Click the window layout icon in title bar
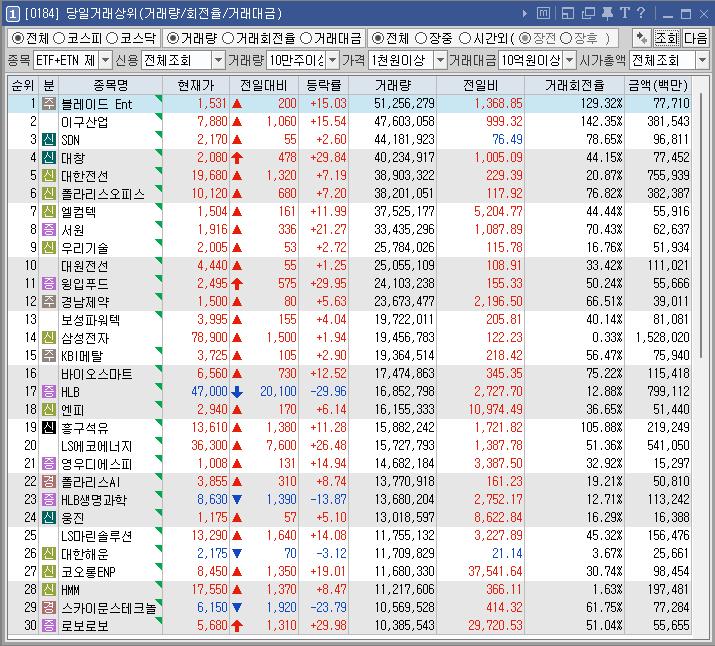This screenshot has width=715, height=646. click(568, 14)
